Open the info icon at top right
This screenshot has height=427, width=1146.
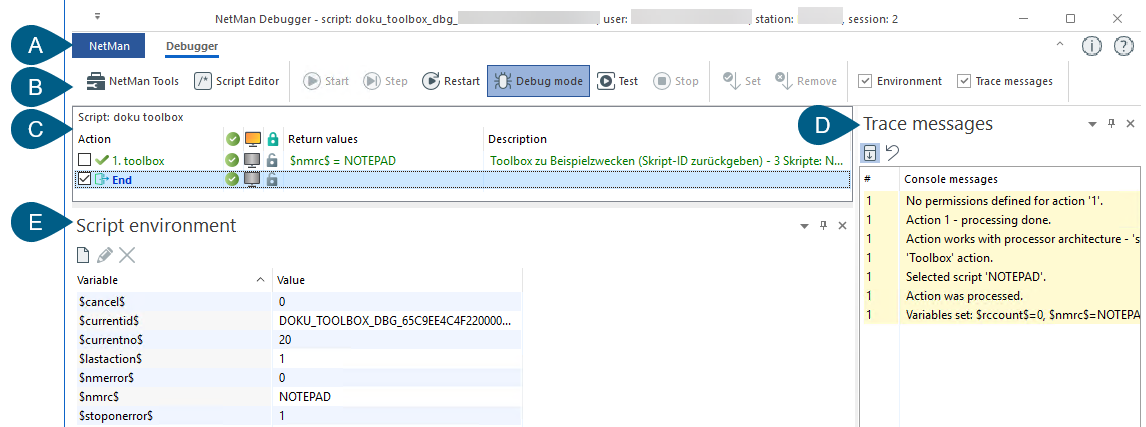pos(1091,46)
